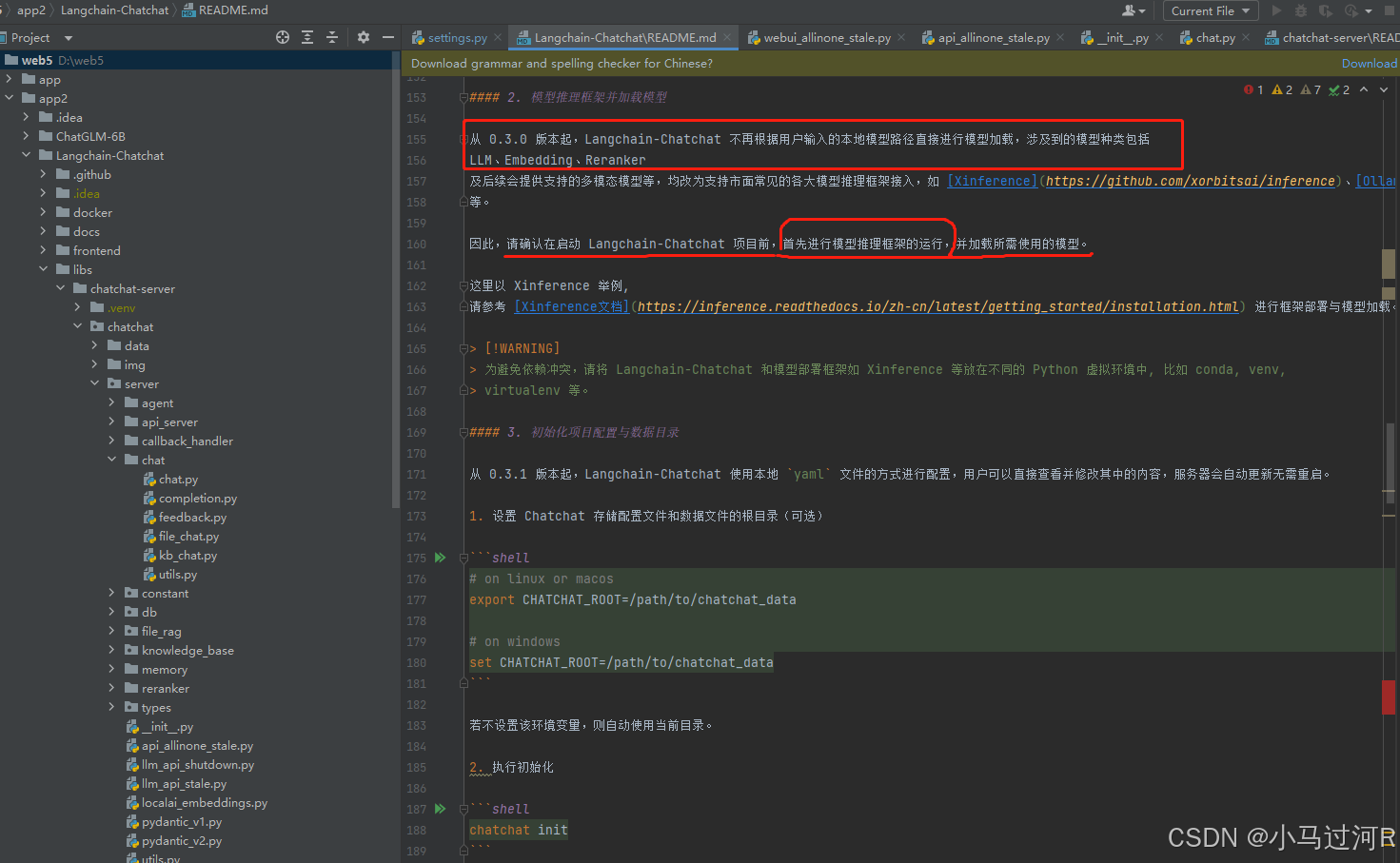Collapse the server folder in tree
Screen dimensions: 1400x863
pyautogui.click(x=95, y=383)
